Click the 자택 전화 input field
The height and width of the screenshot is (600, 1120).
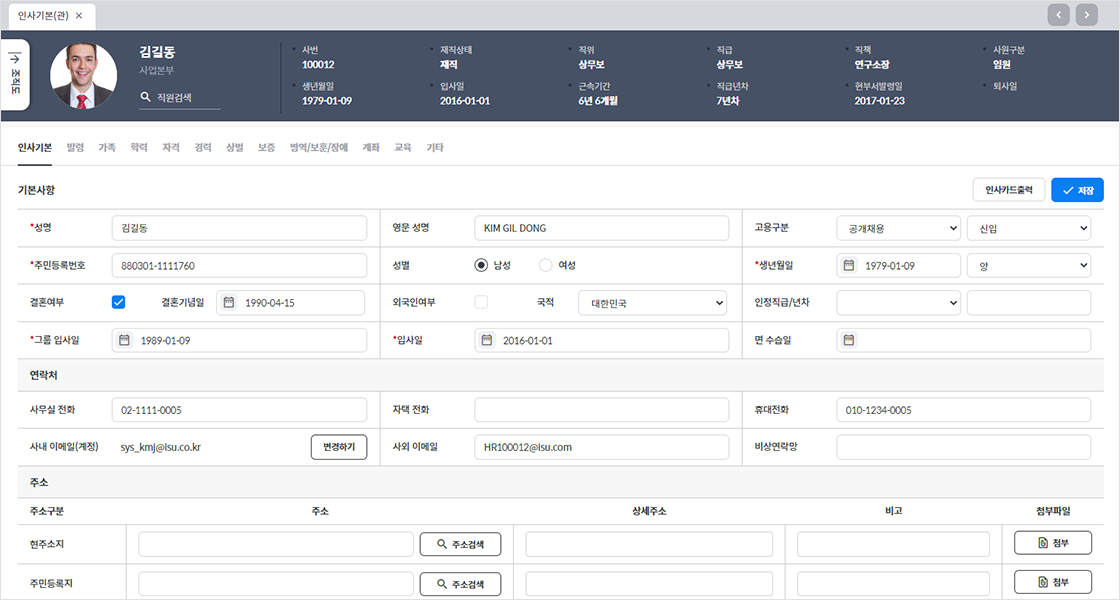(601, 410)
